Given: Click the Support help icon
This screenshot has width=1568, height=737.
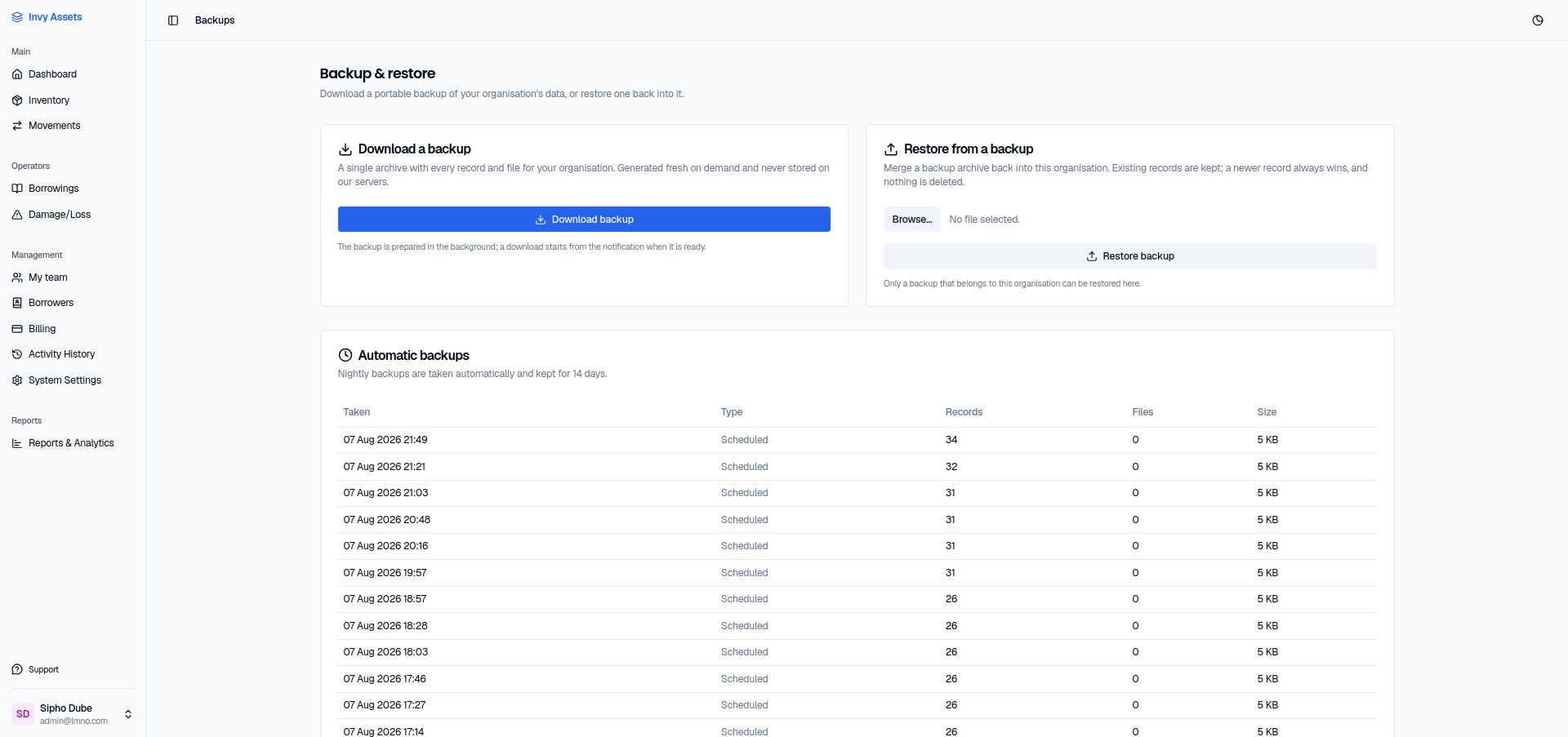Looking at the screenshot, I should coord(17,669).
